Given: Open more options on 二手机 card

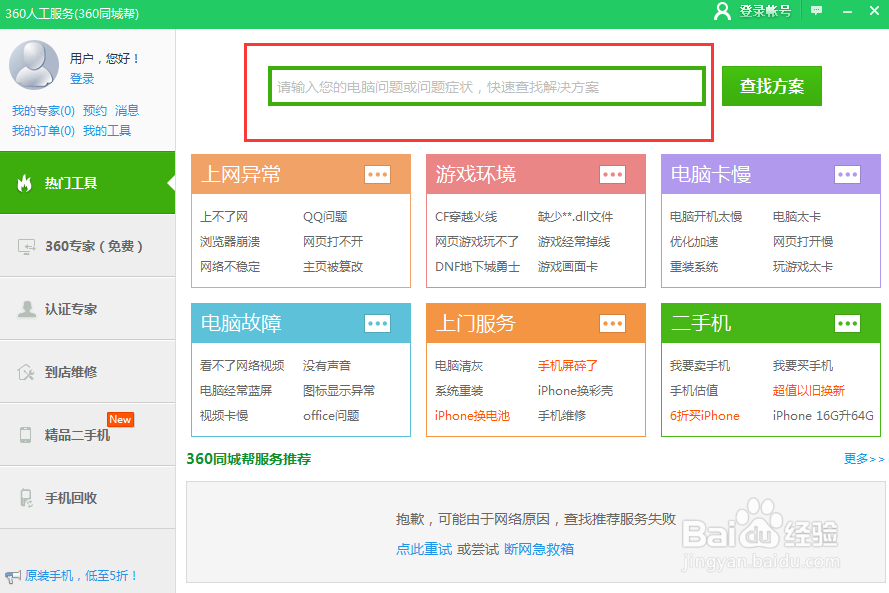Looking at the screenshot, I should 848,324.
